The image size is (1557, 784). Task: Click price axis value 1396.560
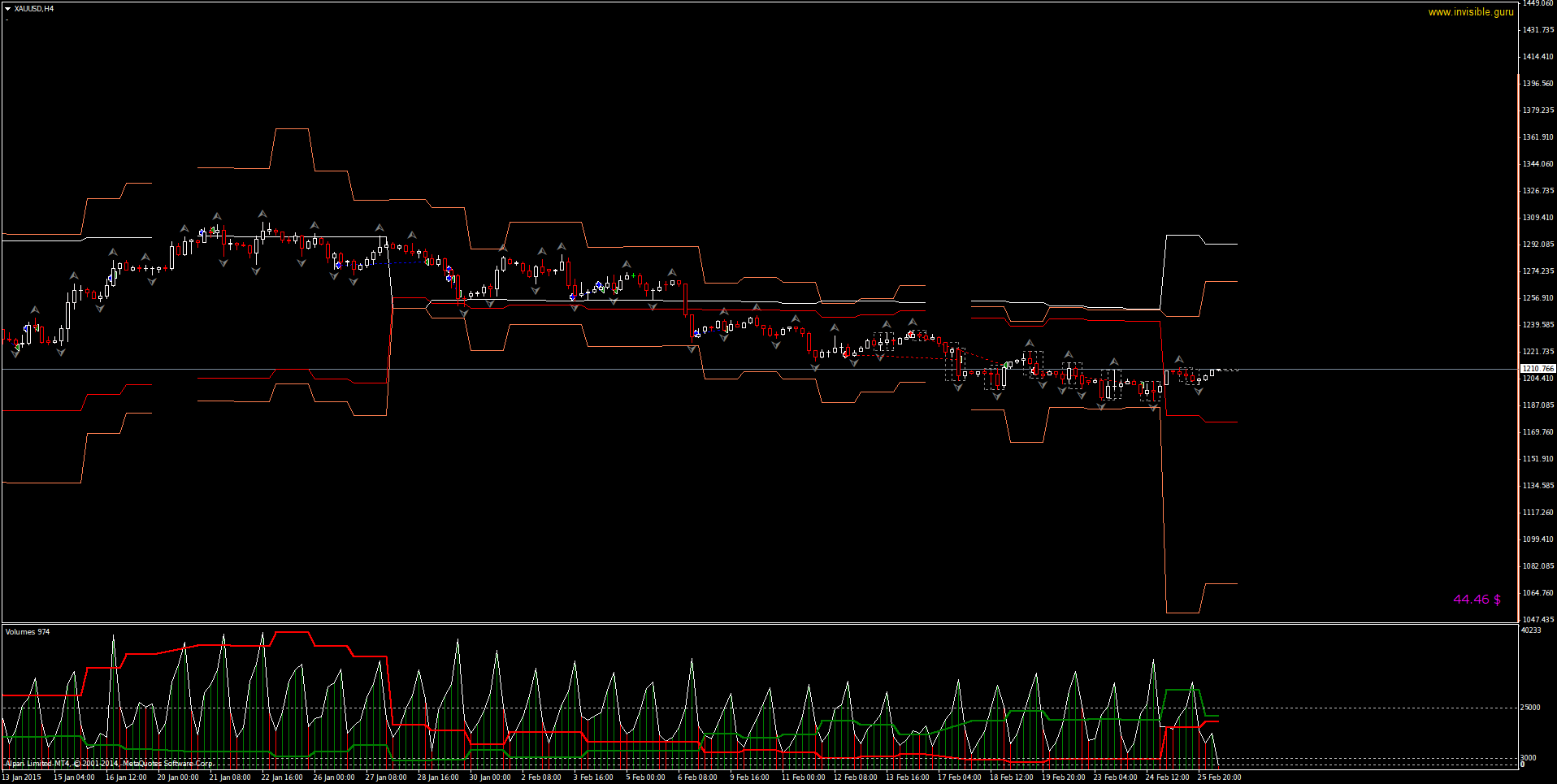pyautogui.click(x=1537, y=84)
